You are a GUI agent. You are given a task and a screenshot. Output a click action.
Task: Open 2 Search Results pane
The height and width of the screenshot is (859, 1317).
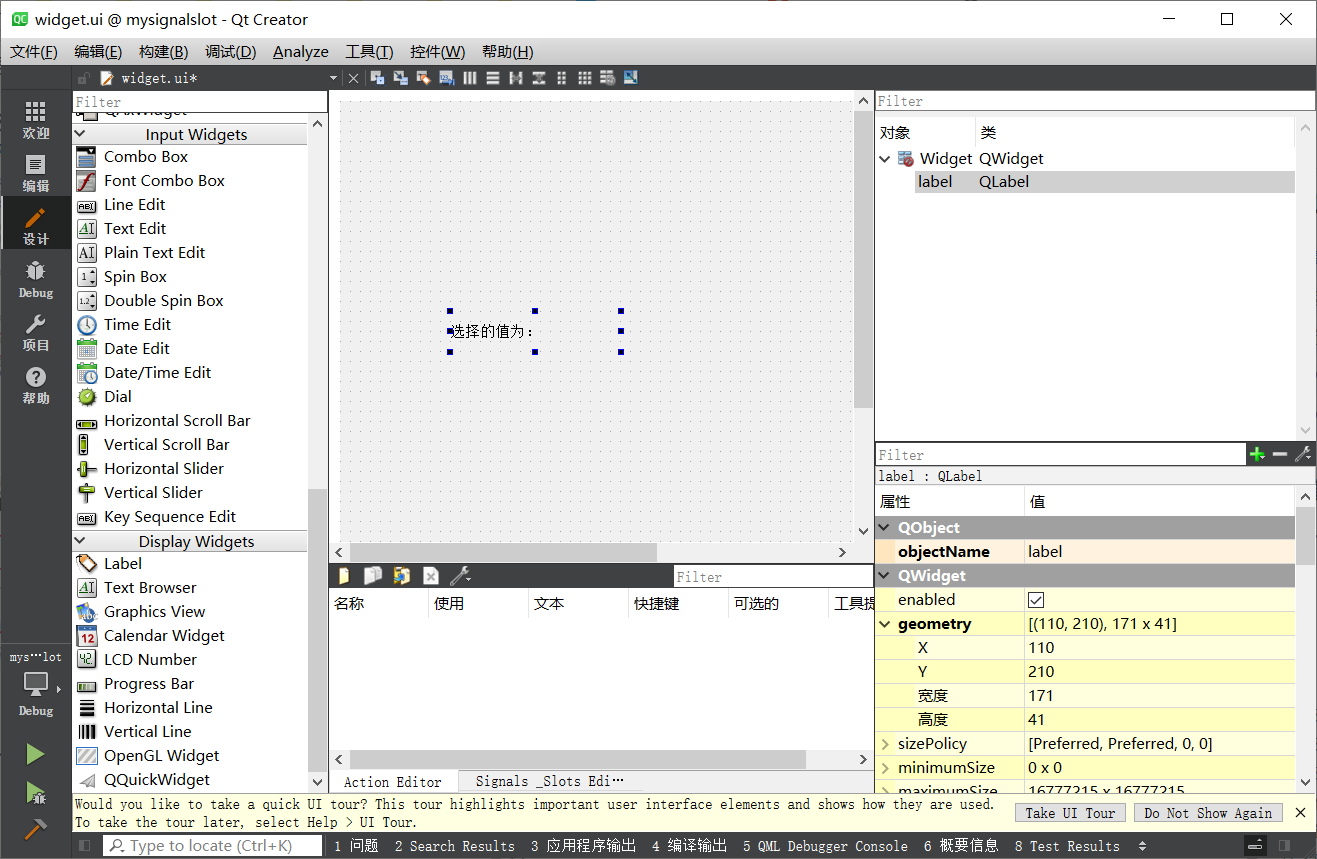(x=454, y=846)
